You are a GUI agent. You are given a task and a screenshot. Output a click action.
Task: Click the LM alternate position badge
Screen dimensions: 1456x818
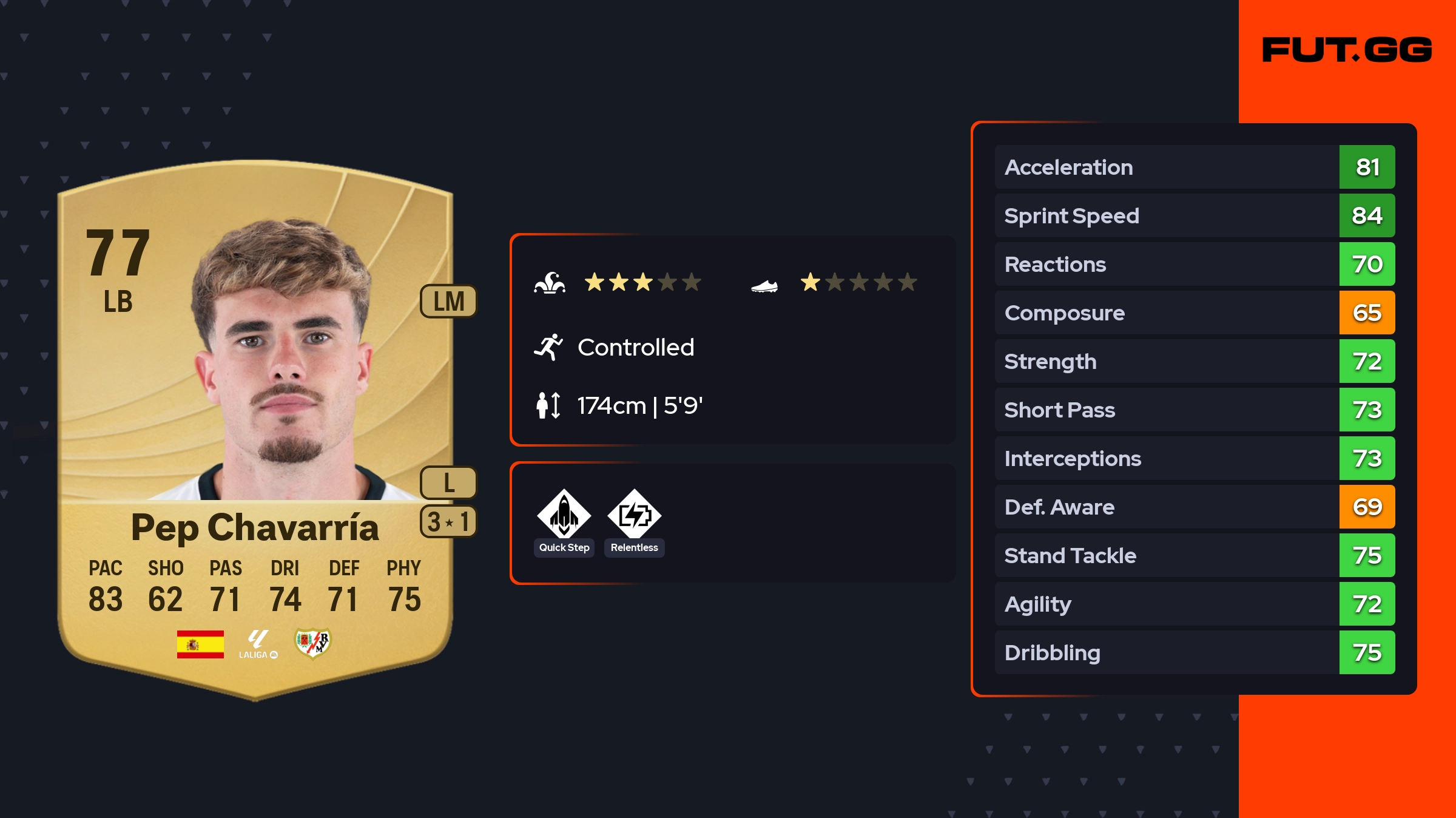click(449, 301)
